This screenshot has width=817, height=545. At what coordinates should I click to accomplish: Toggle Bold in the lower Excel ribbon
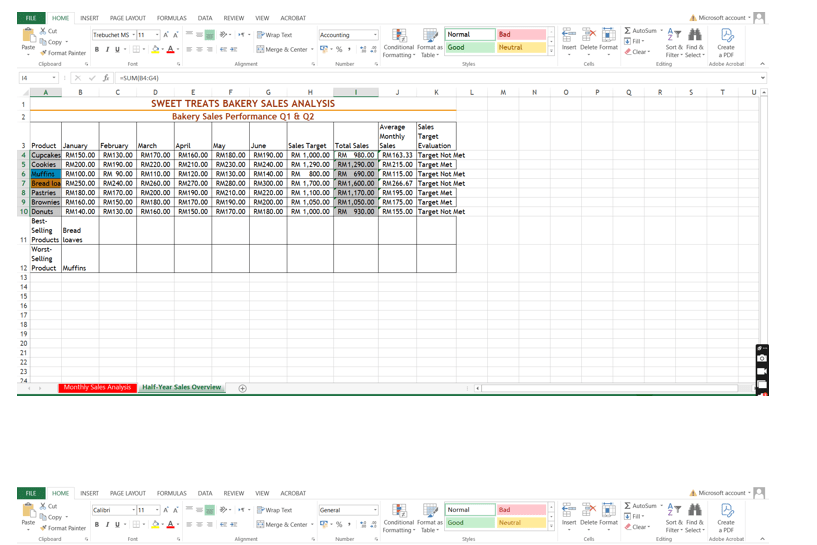click(x=97, y=525)
